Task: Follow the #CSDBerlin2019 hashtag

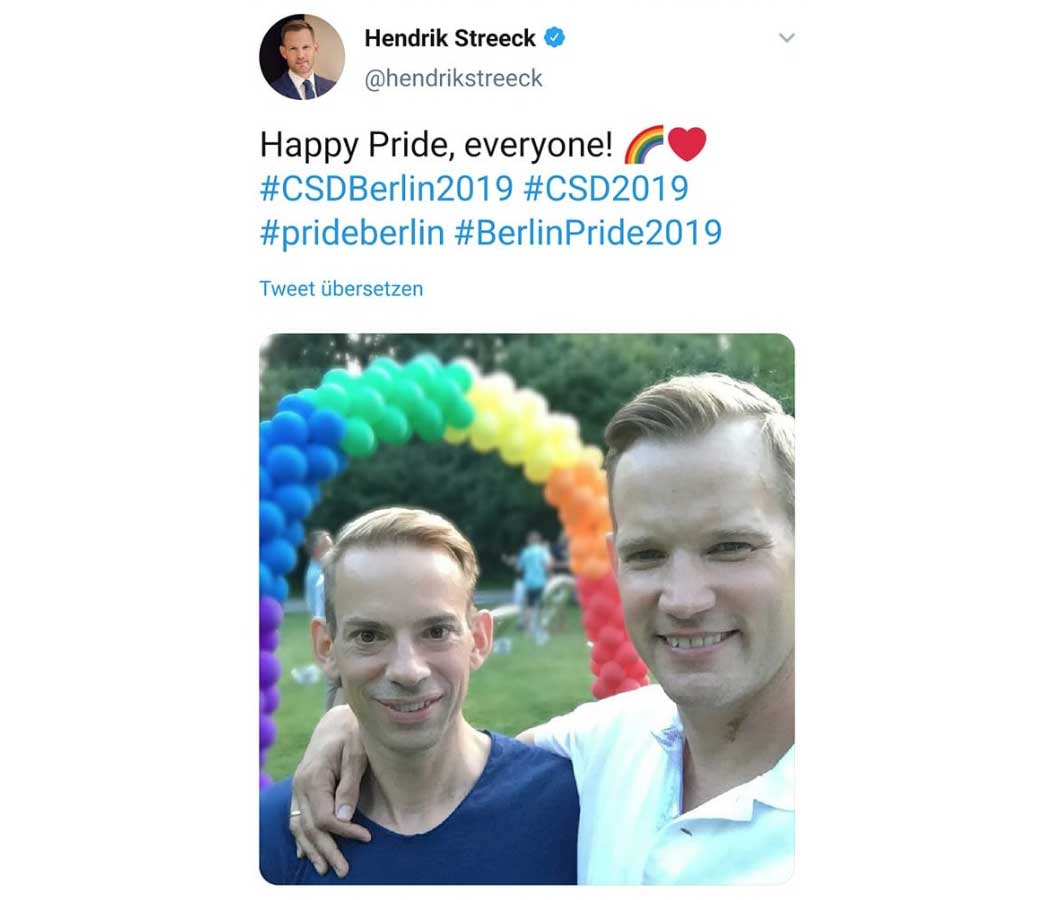Action: click(386, 188)
